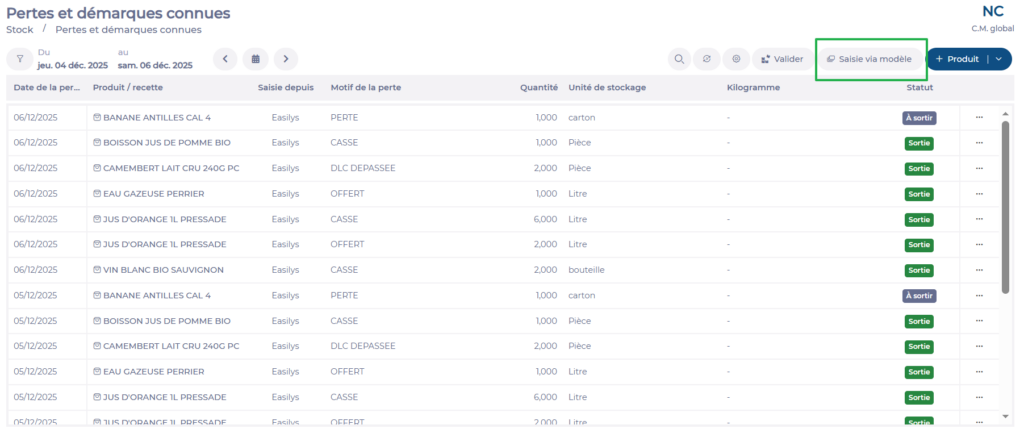This screenshot has width=1024, height=433.
Task: Open the settings gear icon in toolbar
Action: pos(736,59)
